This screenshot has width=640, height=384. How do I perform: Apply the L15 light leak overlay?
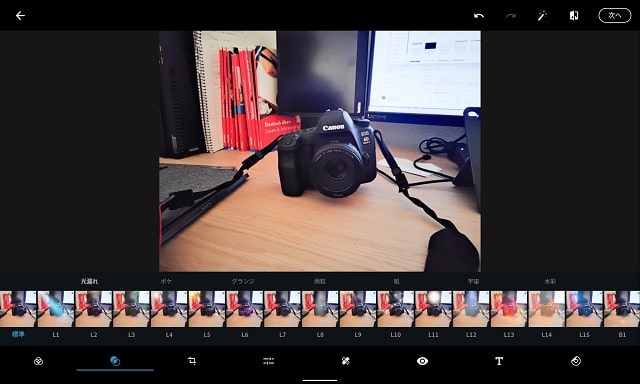[x=584, y=309]
